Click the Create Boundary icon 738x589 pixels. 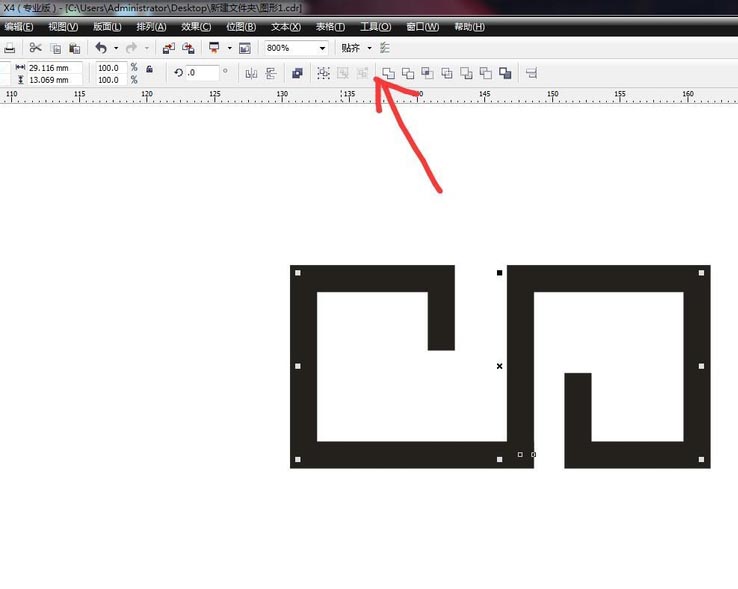(505, 73)
